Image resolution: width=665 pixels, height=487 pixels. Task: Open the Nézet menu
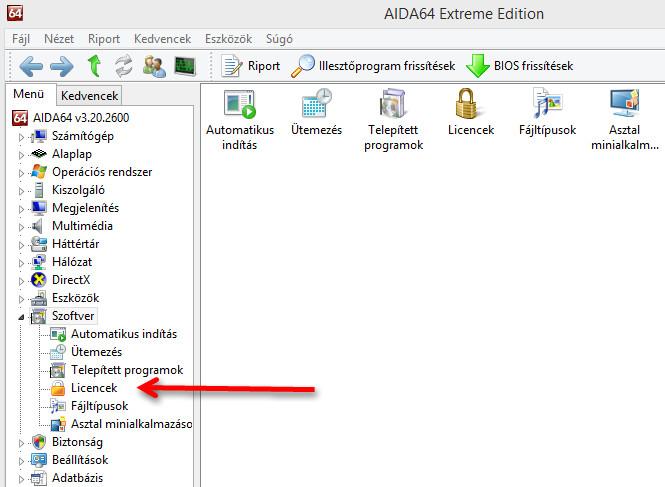(x=59, y=39)
